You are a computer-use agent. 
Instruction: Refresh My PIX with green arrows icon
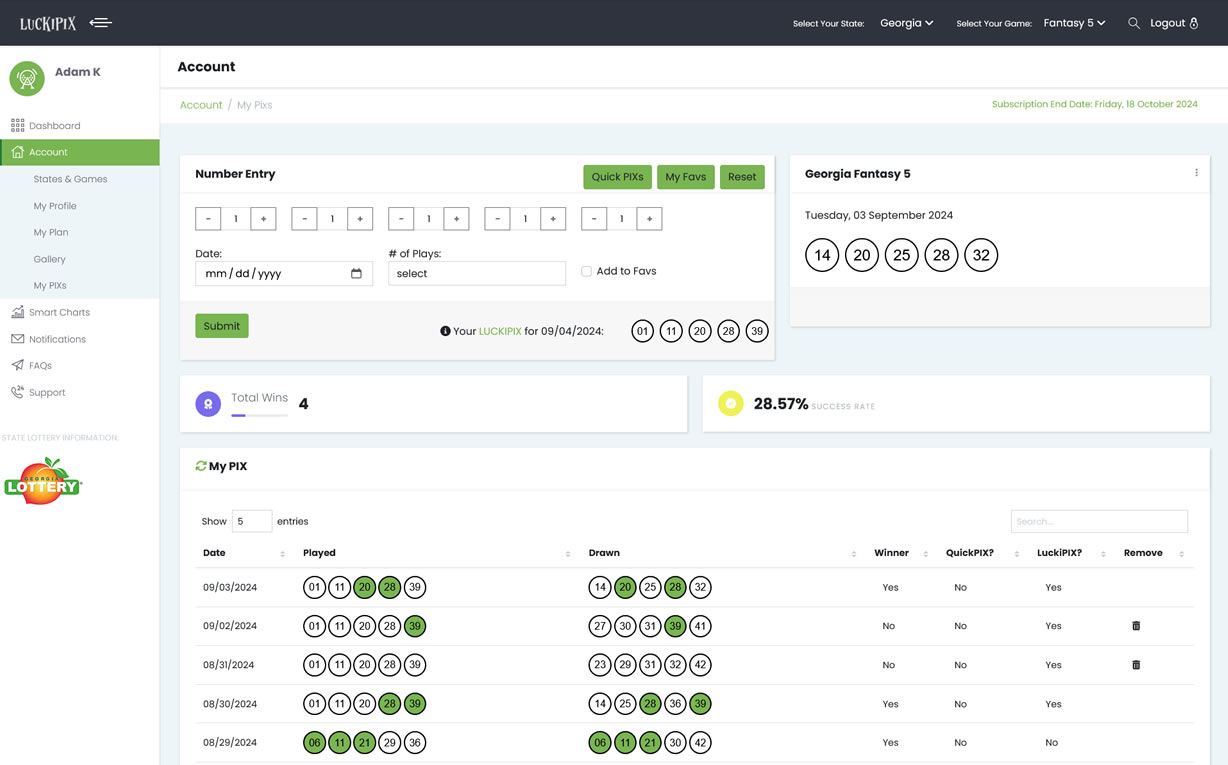click(201, 466)
